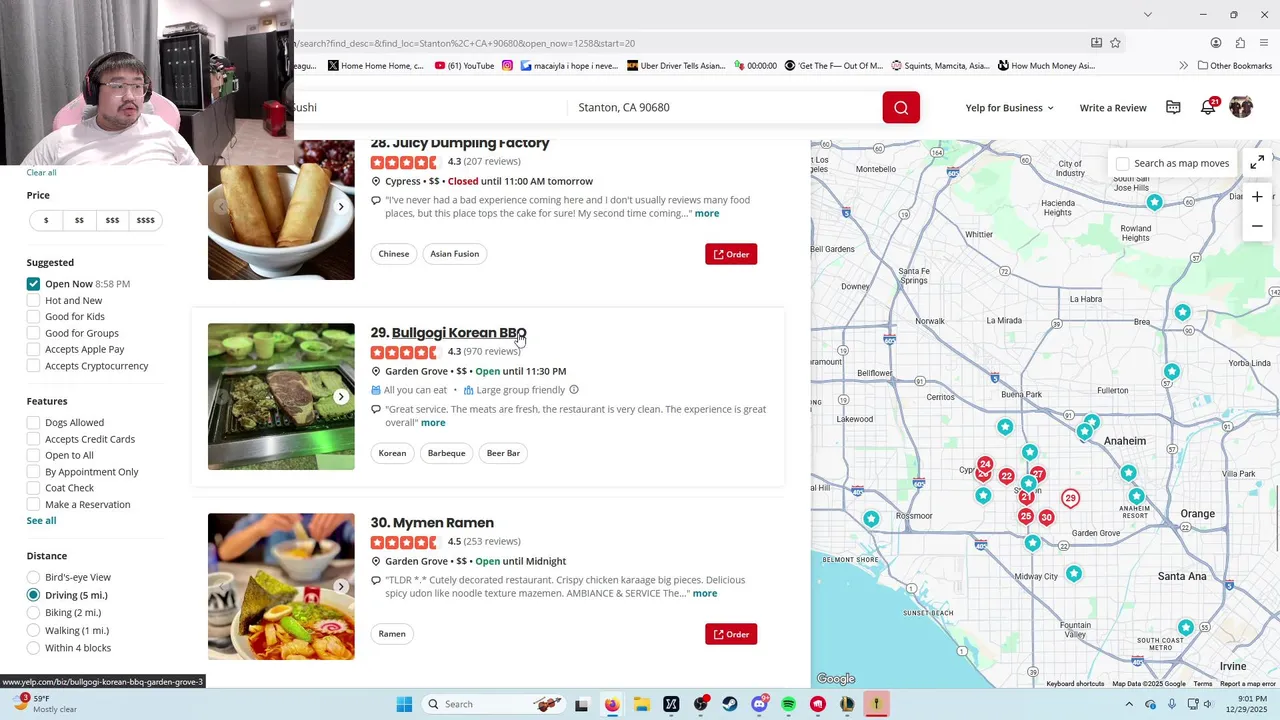The width and height of the screenshot is (1280, 720).
Task: Click the Korean category tag
Action: pyautogui.click(x=392, y=453)
